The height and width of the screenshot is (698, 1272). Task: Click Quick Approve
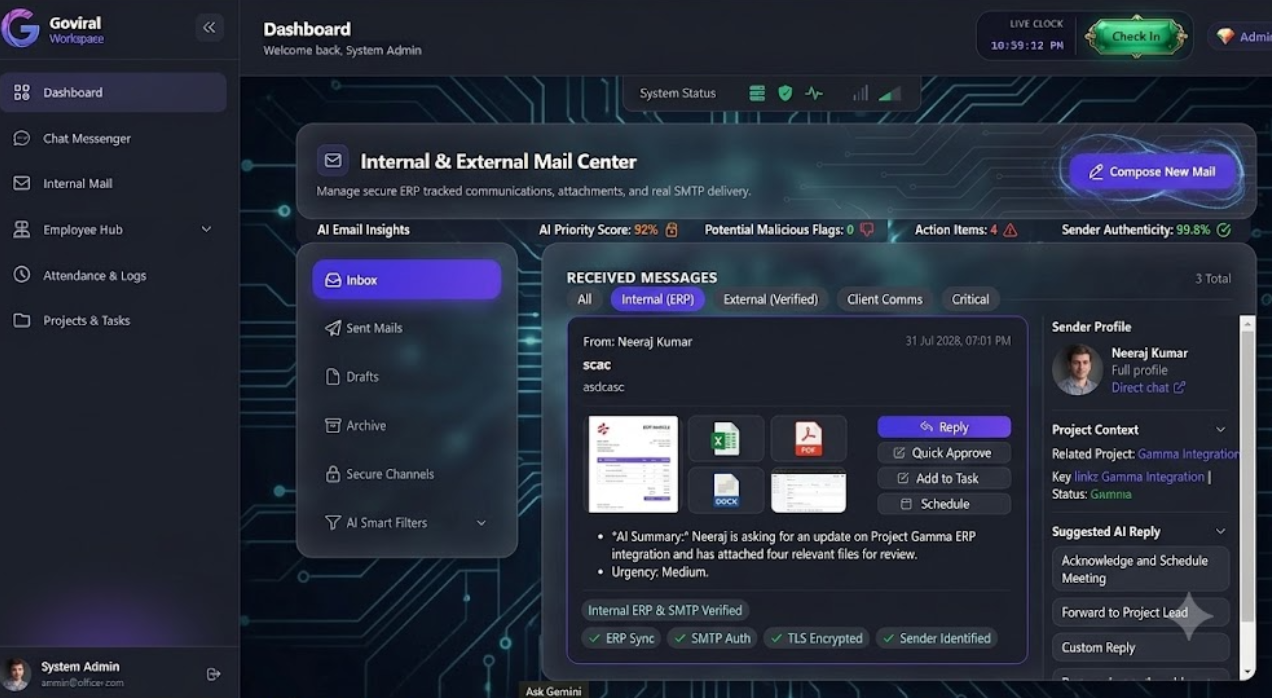[944, 453]
